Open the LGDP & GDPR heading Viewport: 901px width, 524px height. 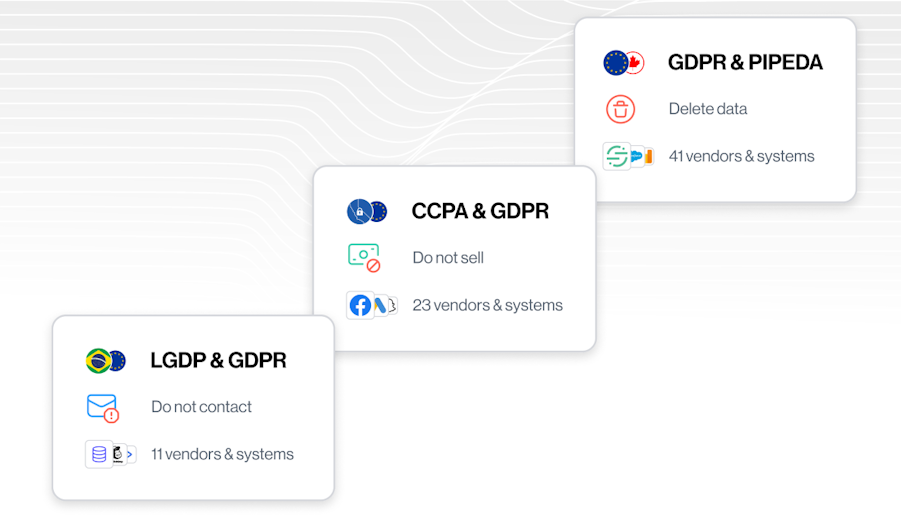218,360
